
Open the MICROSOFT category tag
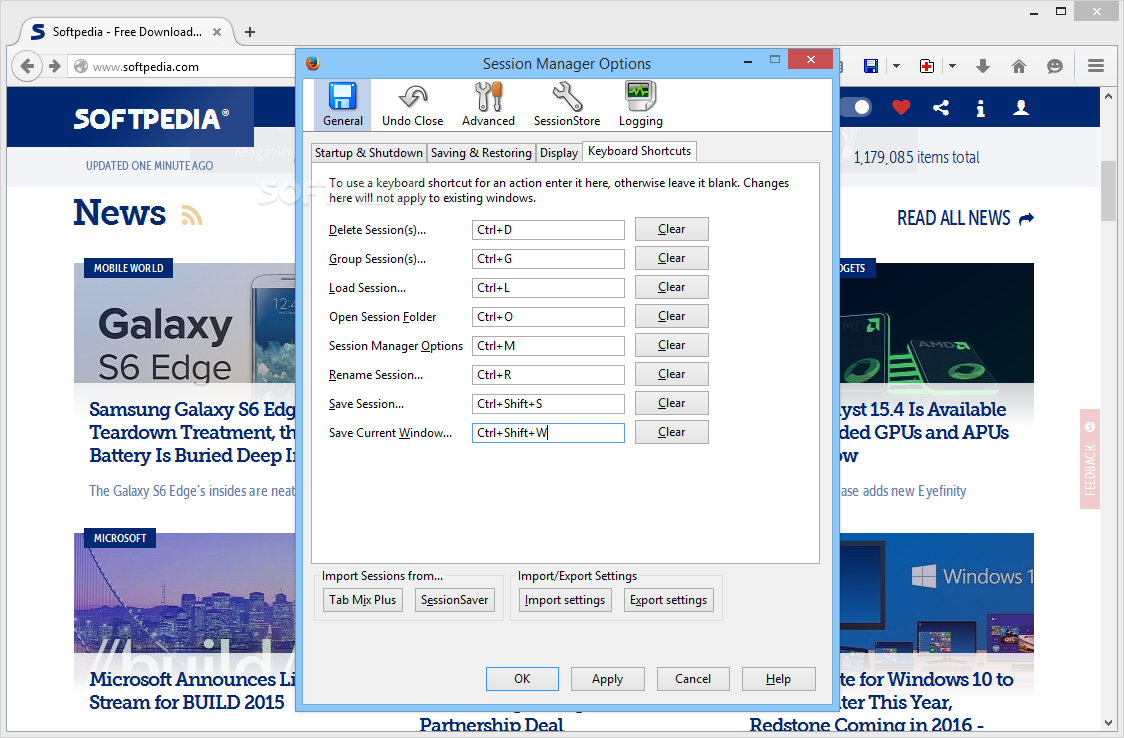120,538
